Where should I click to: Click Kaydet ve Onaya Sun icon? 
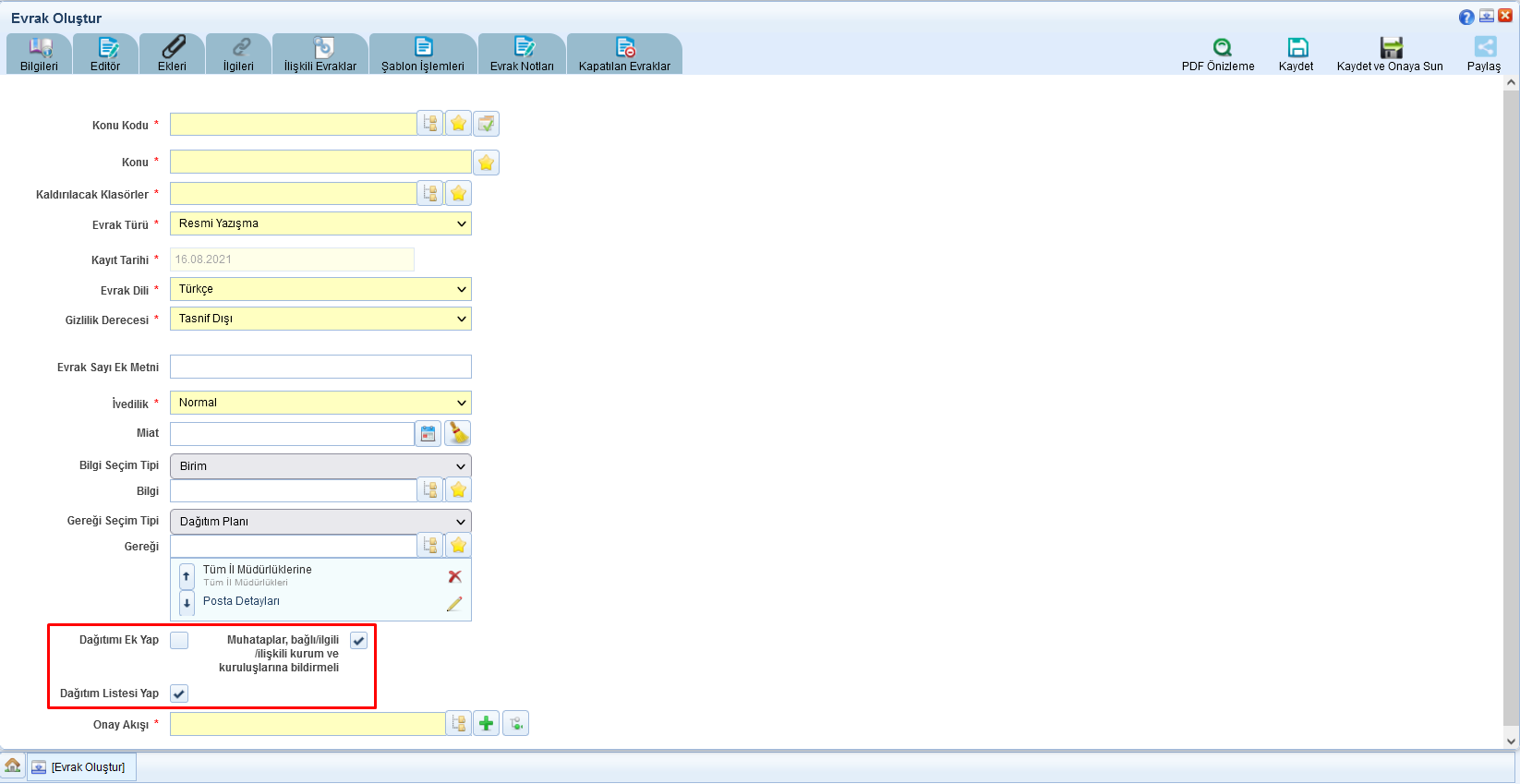[x=1391, y=48]
